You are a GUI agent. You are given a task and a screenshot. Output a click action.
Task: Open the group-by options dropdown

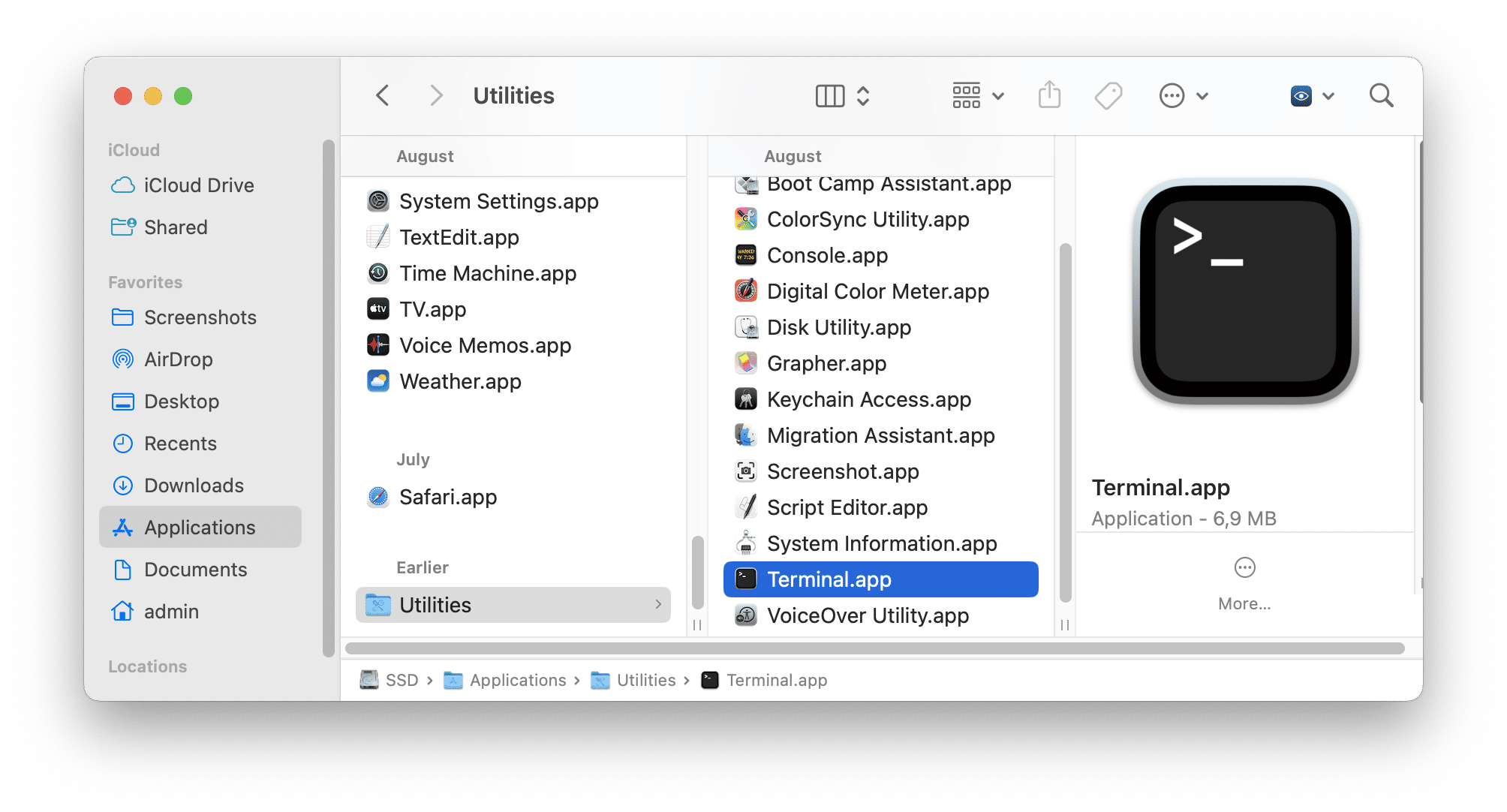click(x=975, y=97)
